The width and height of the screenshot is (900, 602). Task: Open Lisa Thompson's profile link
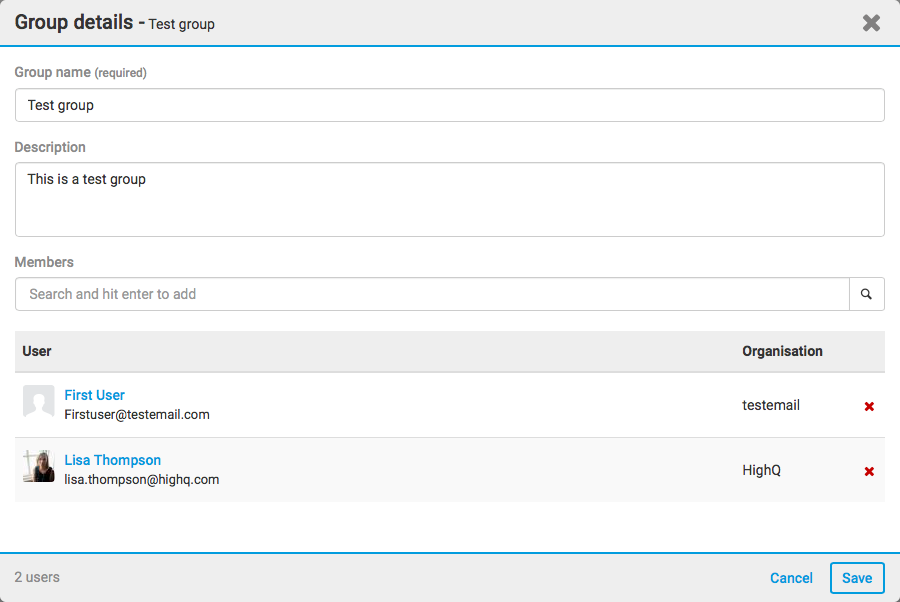click(x=112, y=460)
